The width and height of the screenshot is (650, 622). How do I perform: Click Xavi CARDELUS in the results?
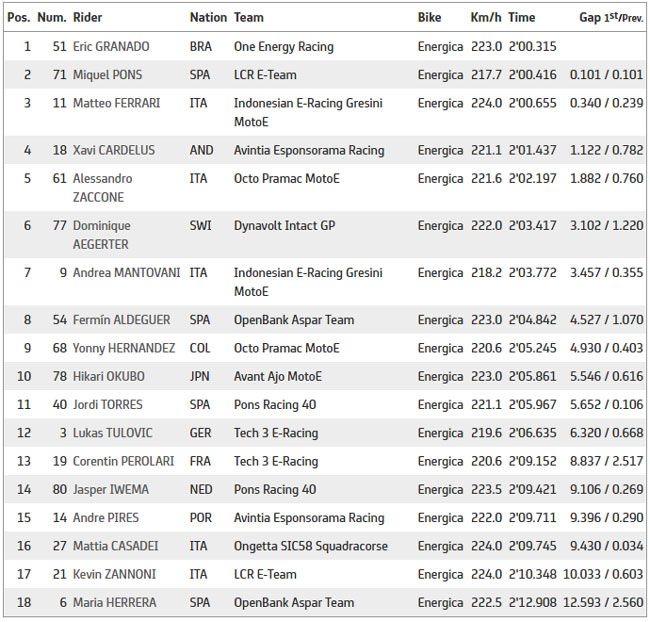pos(114,150)
